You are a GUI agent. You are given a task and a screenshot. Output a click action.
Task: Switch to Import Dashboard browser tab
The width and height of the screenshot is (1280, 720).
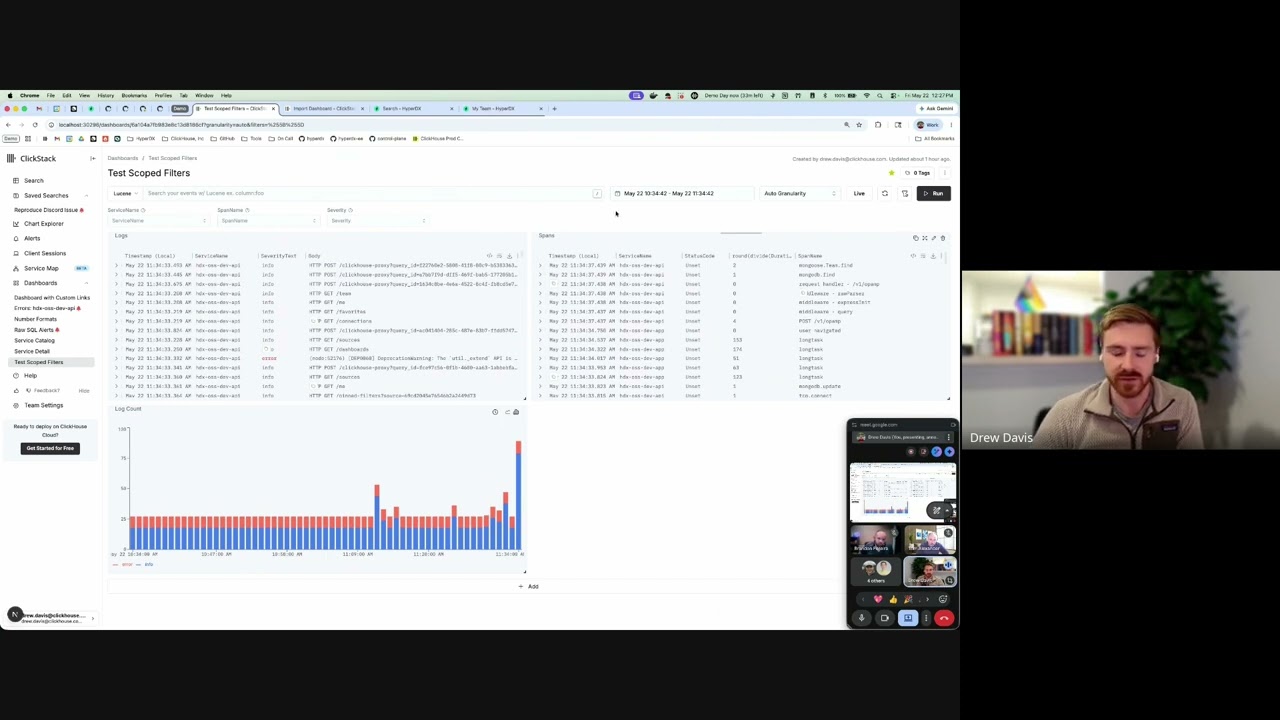tap(325, 109)
